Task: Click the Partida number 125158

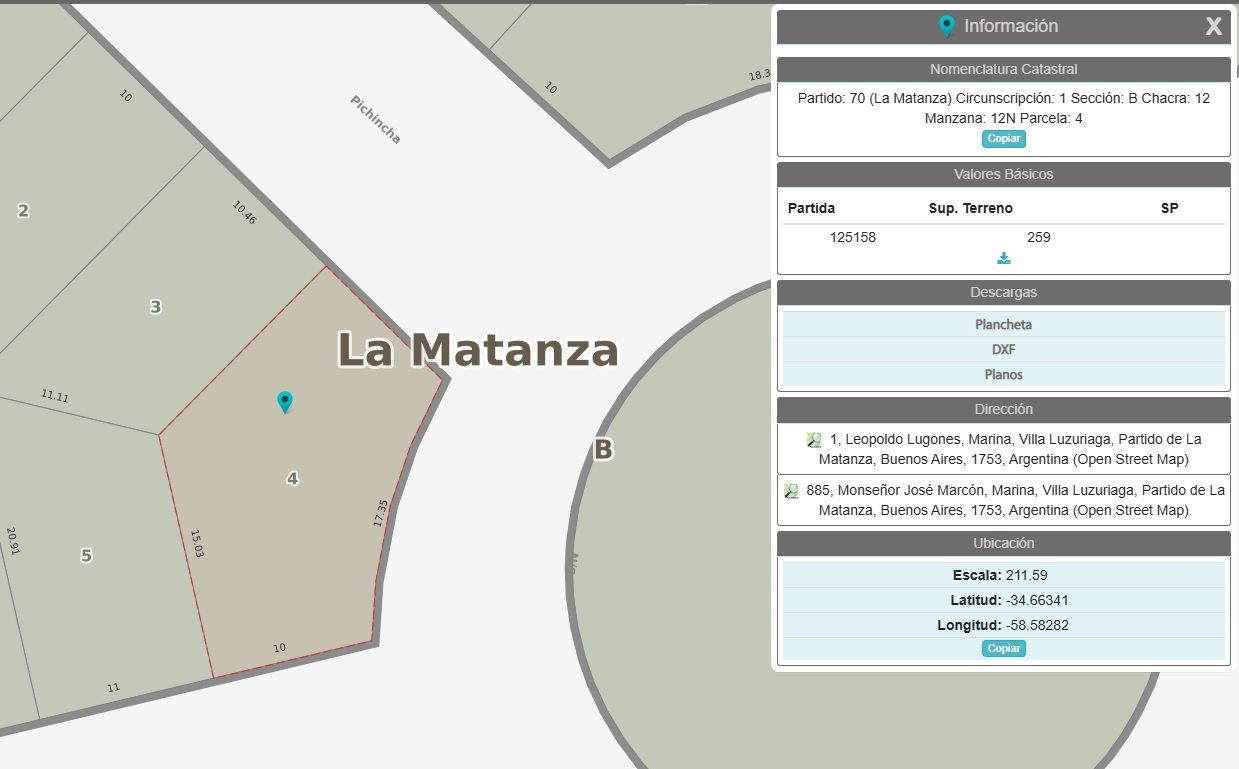Action: [853, 237]
